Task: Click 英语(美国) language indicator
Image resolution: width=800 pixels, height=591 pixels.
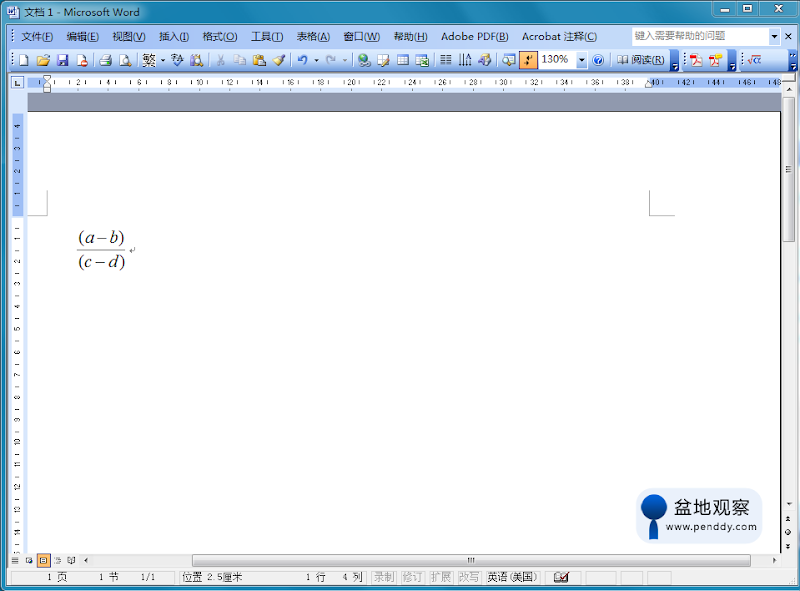Action: [x=512, y=577]
